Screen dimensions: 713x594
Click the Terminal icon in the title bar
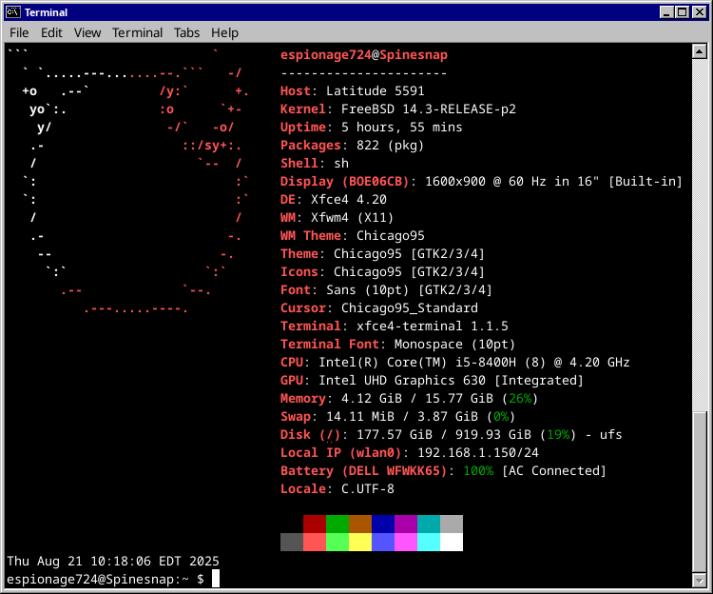point(13,12)
